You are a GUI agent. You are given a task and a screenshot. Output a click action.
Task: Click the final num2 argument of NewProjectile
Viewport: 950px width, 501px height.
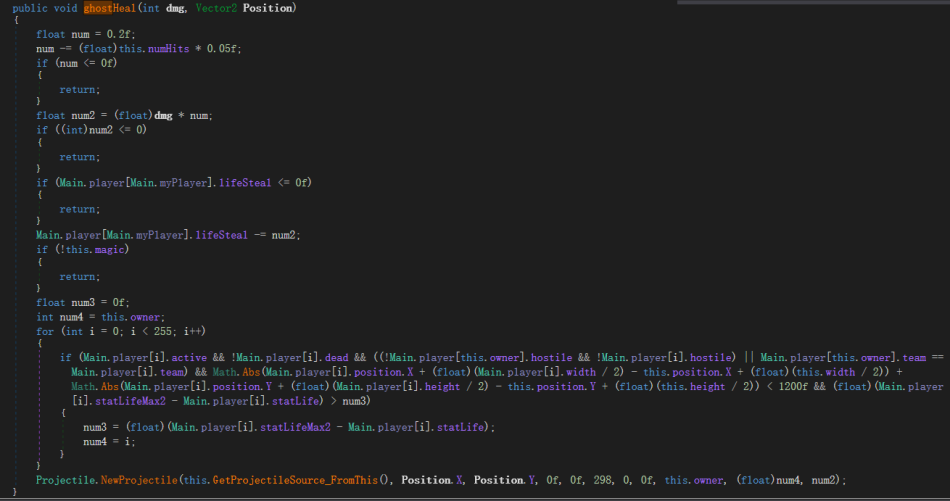[x=824, y=480]
